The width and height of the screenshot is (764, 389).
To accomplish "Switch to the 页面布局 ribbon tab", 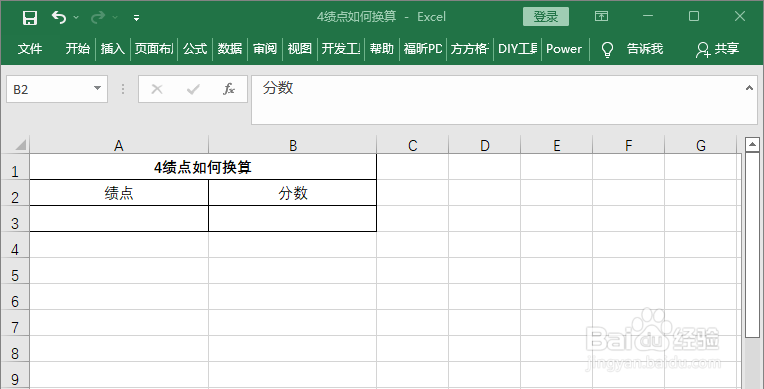I will (x=154, y=49).
